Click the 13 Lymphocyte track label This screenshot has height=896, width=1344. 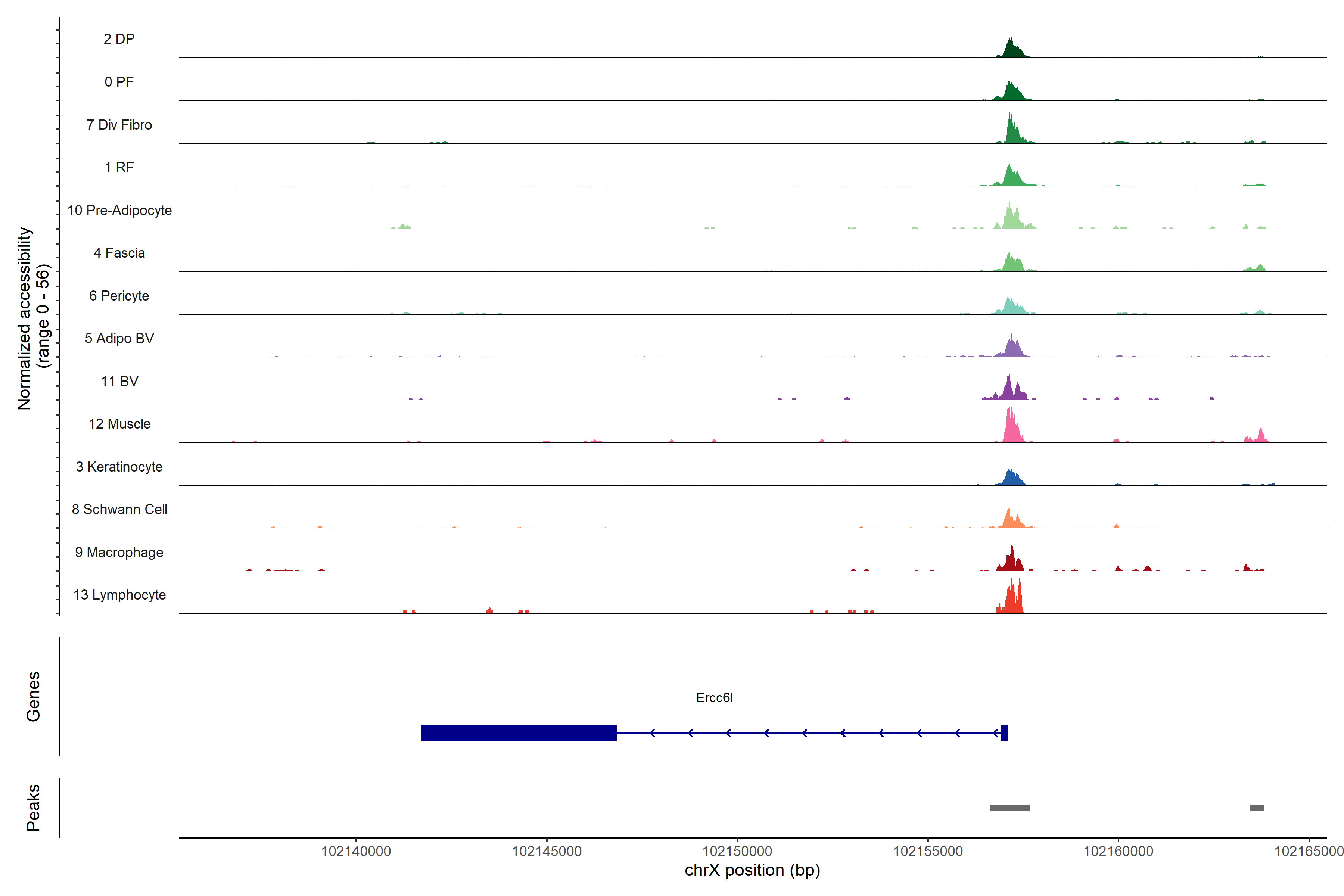pos(119,595)
